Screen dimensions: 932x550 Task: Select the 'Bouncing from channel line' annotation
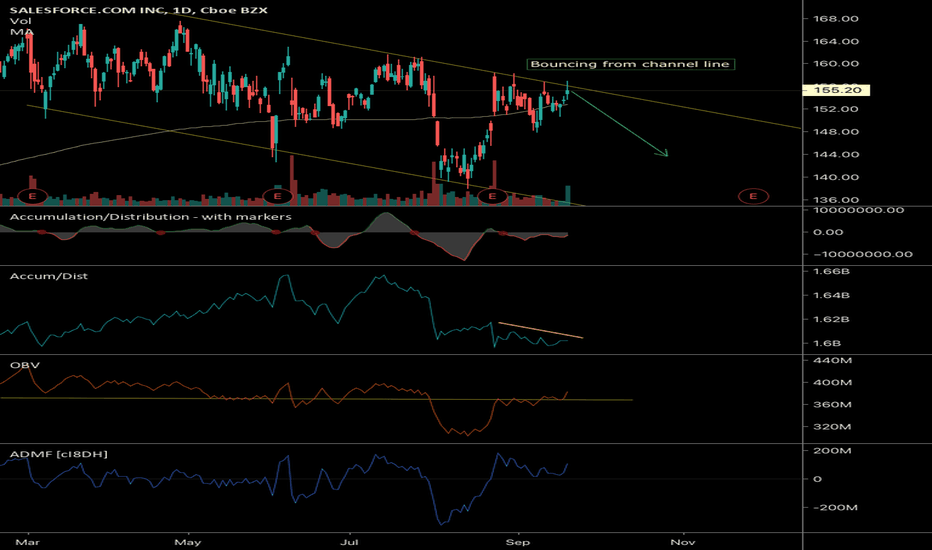click(x=630, y=64)
